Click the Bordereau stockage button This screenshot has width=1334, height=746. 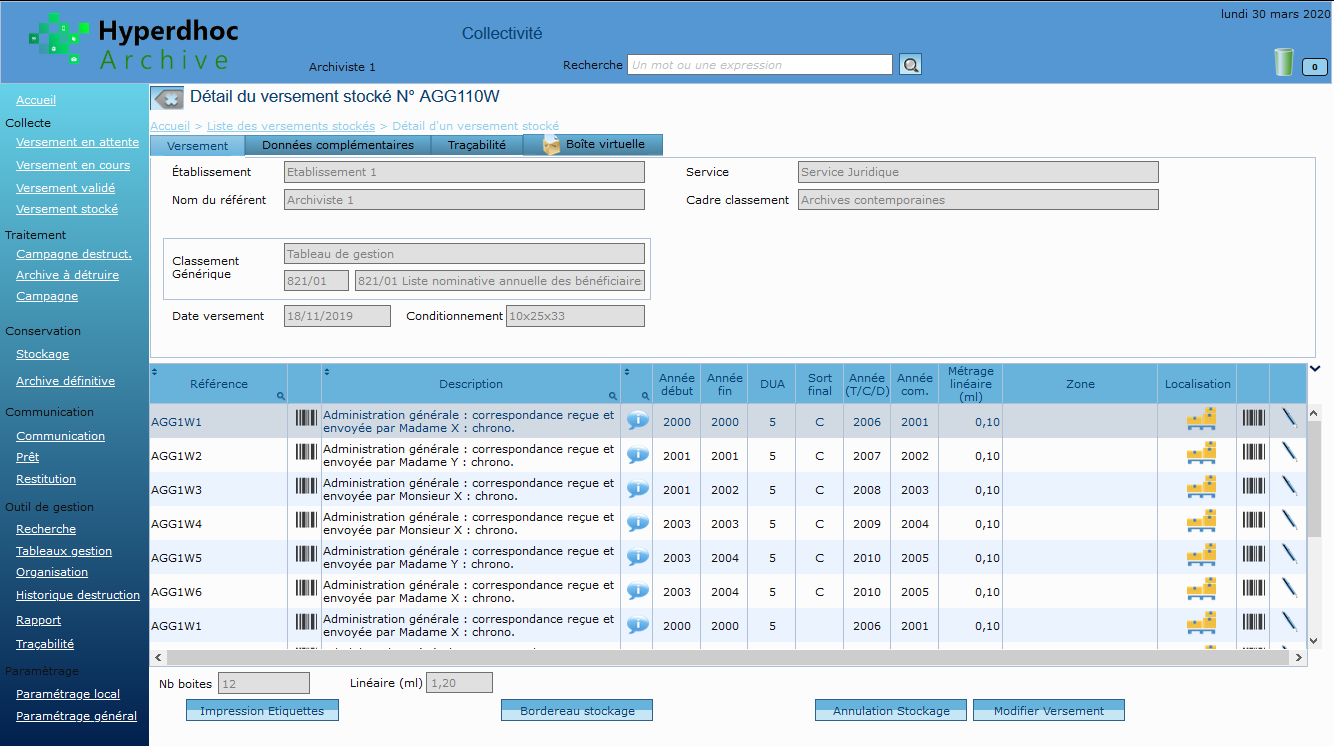[577, 710]
